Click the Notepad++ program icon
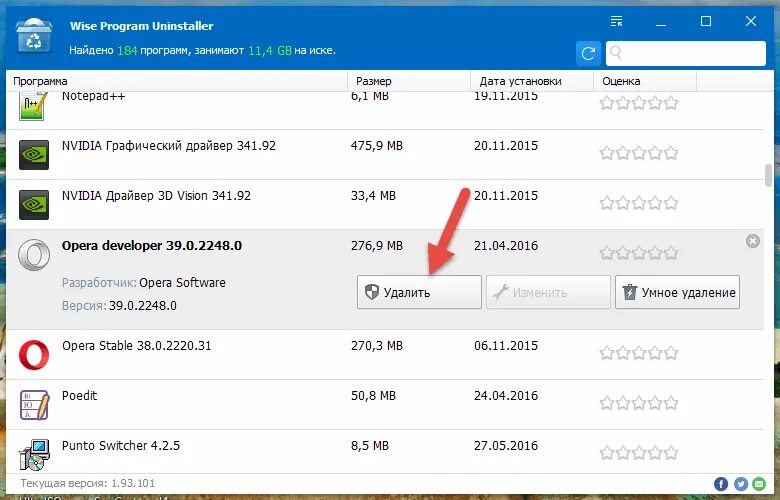 (x=33, y=106)
